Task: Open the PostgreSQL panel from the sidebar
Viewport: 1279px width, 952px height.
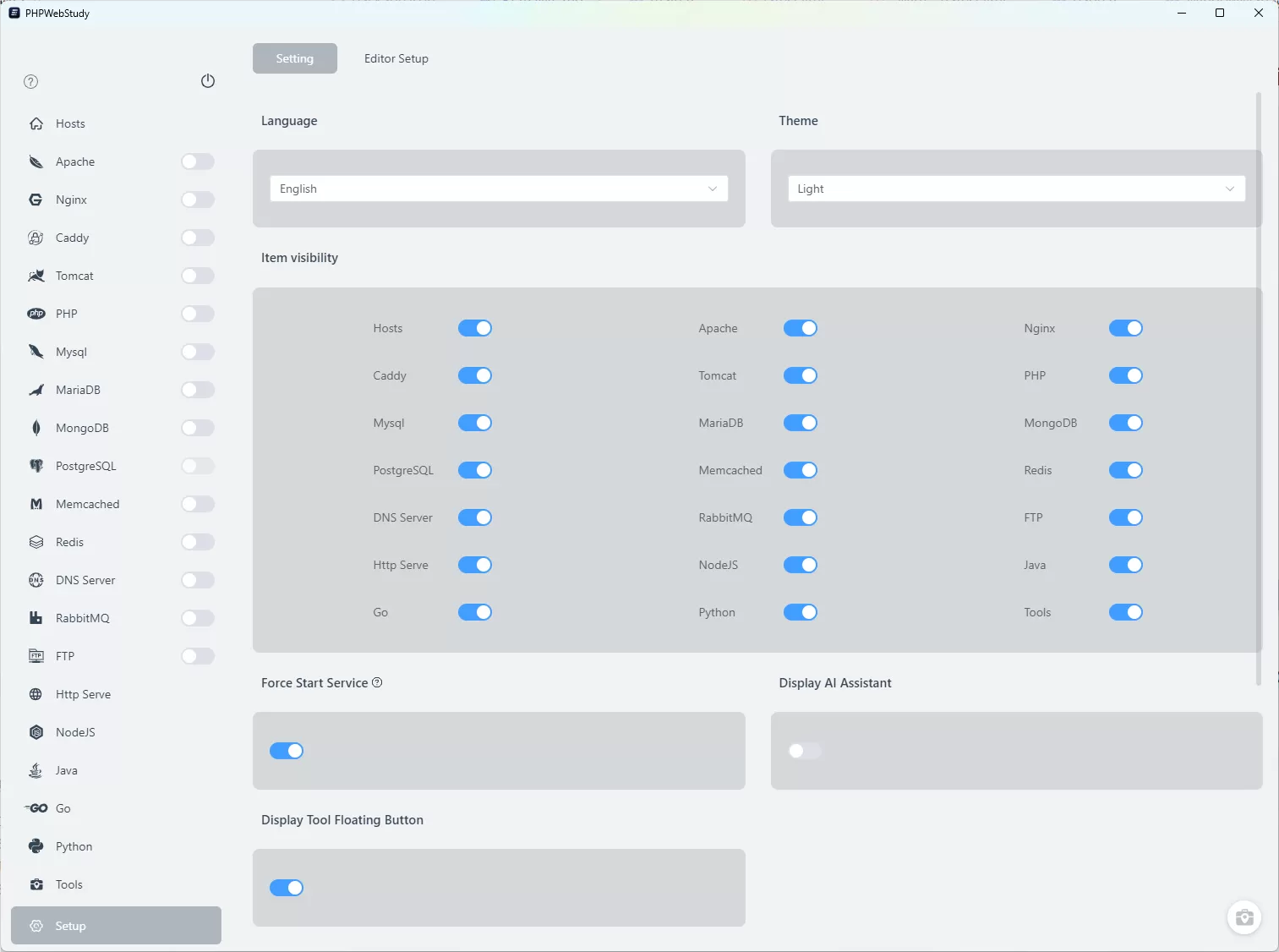Action: (x=85, y=466)
